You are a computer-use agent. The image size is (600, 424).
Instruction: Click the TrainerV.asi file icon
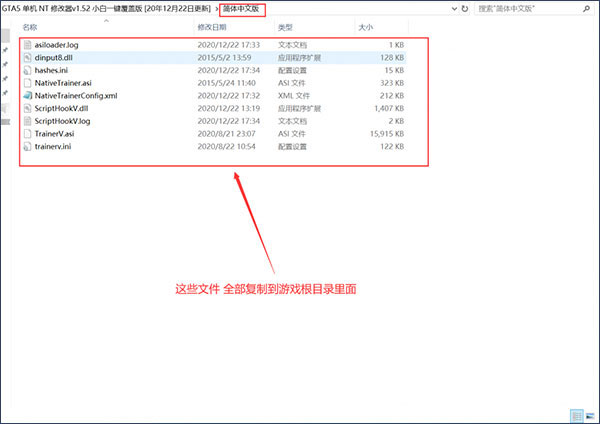[27, 134]
